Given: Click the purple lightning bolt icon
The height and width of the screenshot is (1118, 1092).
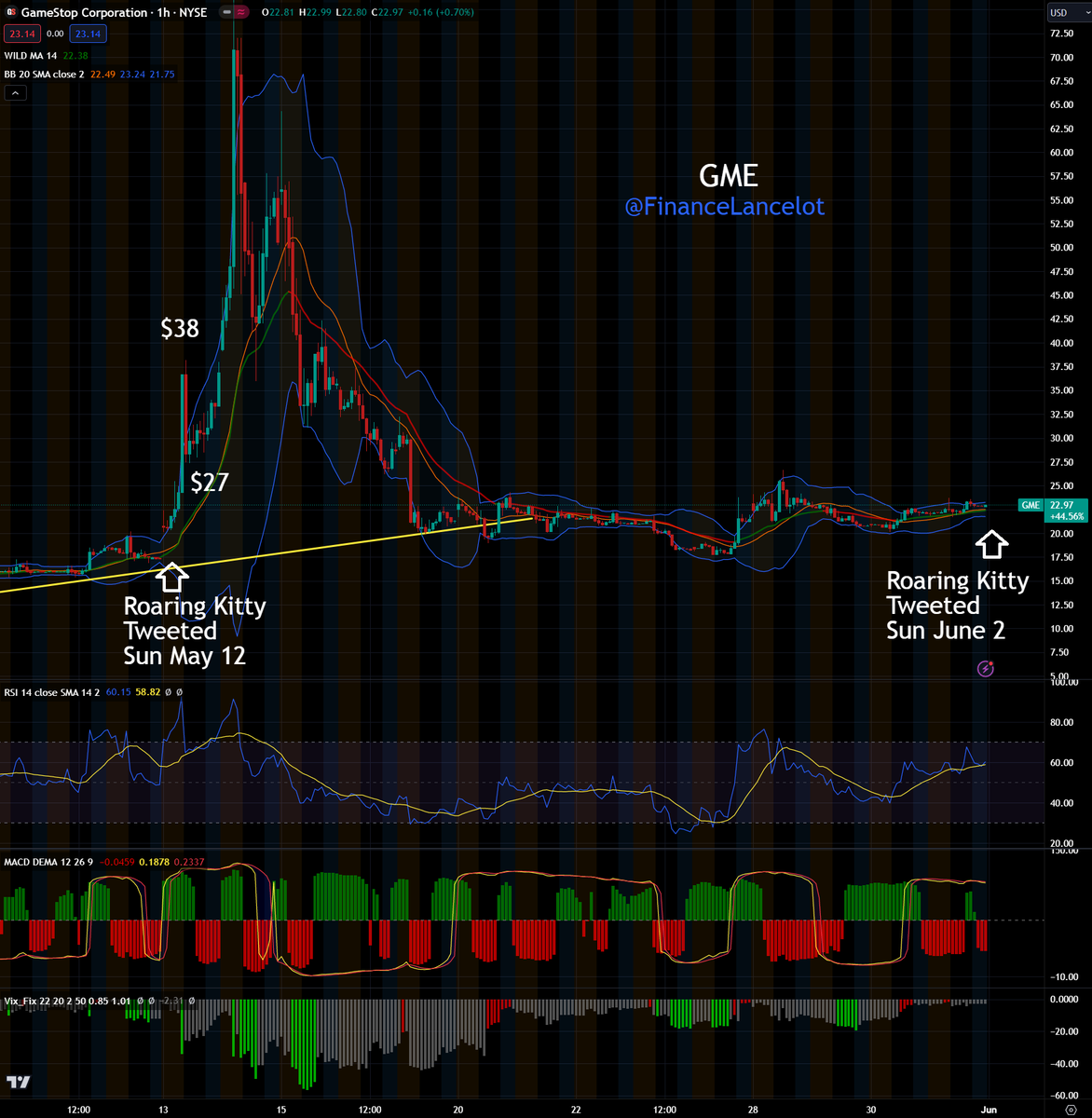Looking at the screenshot, I should coord(986,668).
